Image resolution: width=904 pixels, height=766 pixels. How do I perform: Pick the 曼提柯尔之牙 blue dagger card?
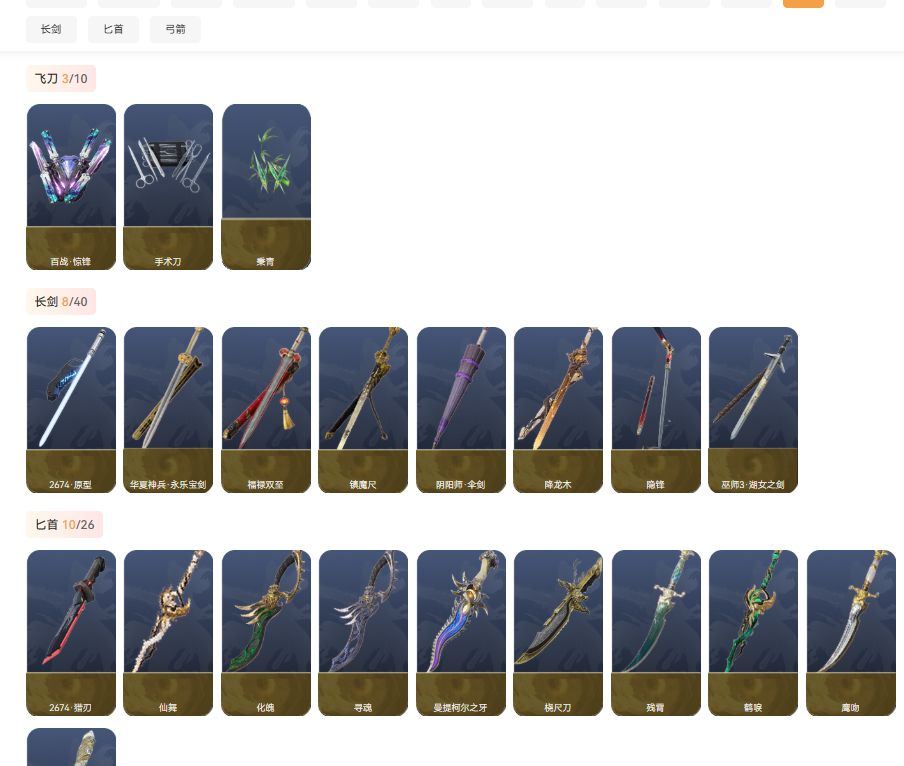coord(461,633)
